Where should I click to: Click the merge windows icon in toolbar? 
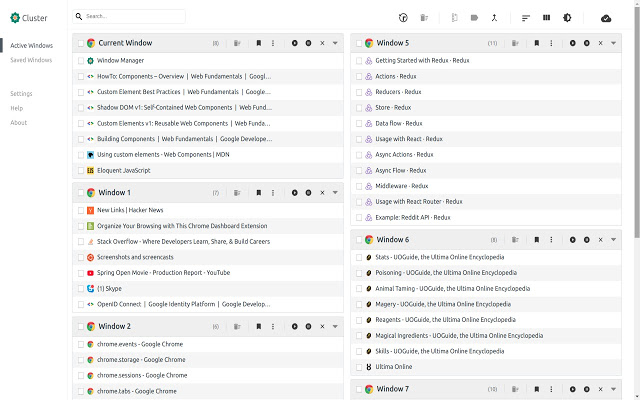click(494, 17)
